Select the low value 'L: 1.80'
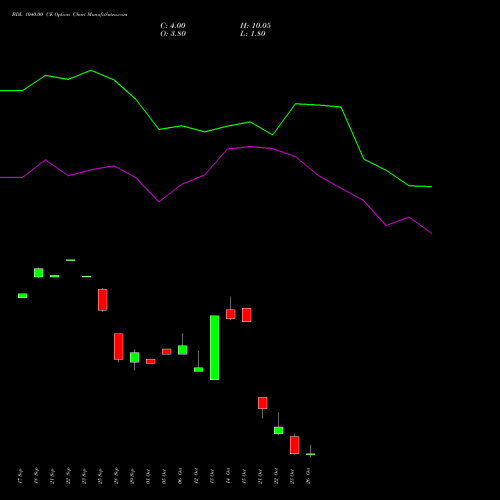The image size is (500, 500). coord(253,34)
